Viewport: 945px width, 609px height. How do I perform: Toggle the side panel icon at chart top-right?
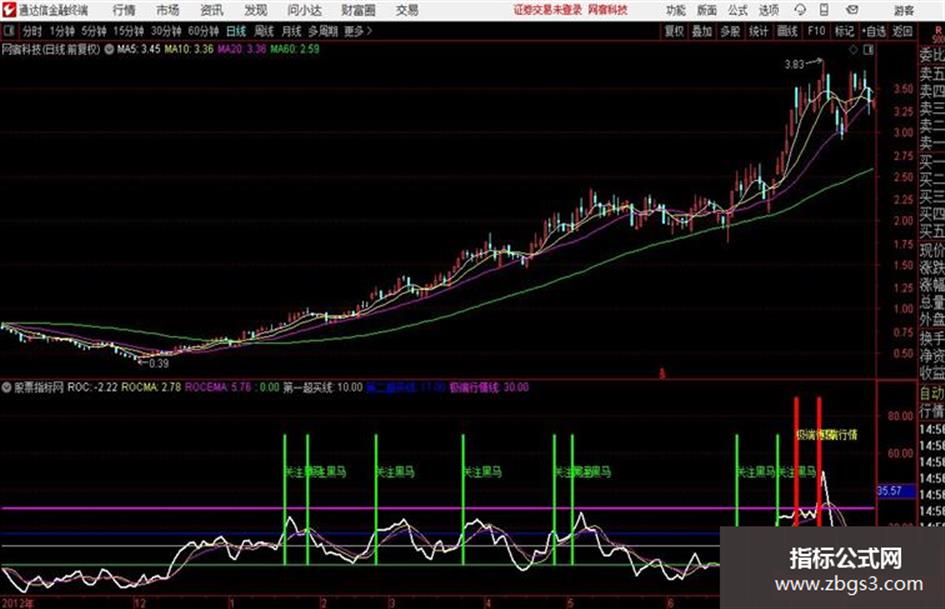868,50
